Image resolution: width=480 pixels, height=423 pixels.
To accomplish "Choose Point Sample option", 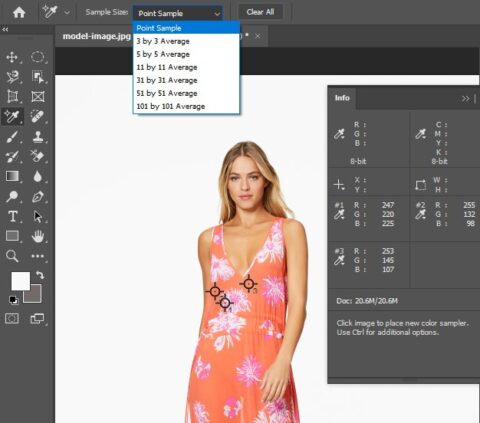I will click(x=186, y=28).
